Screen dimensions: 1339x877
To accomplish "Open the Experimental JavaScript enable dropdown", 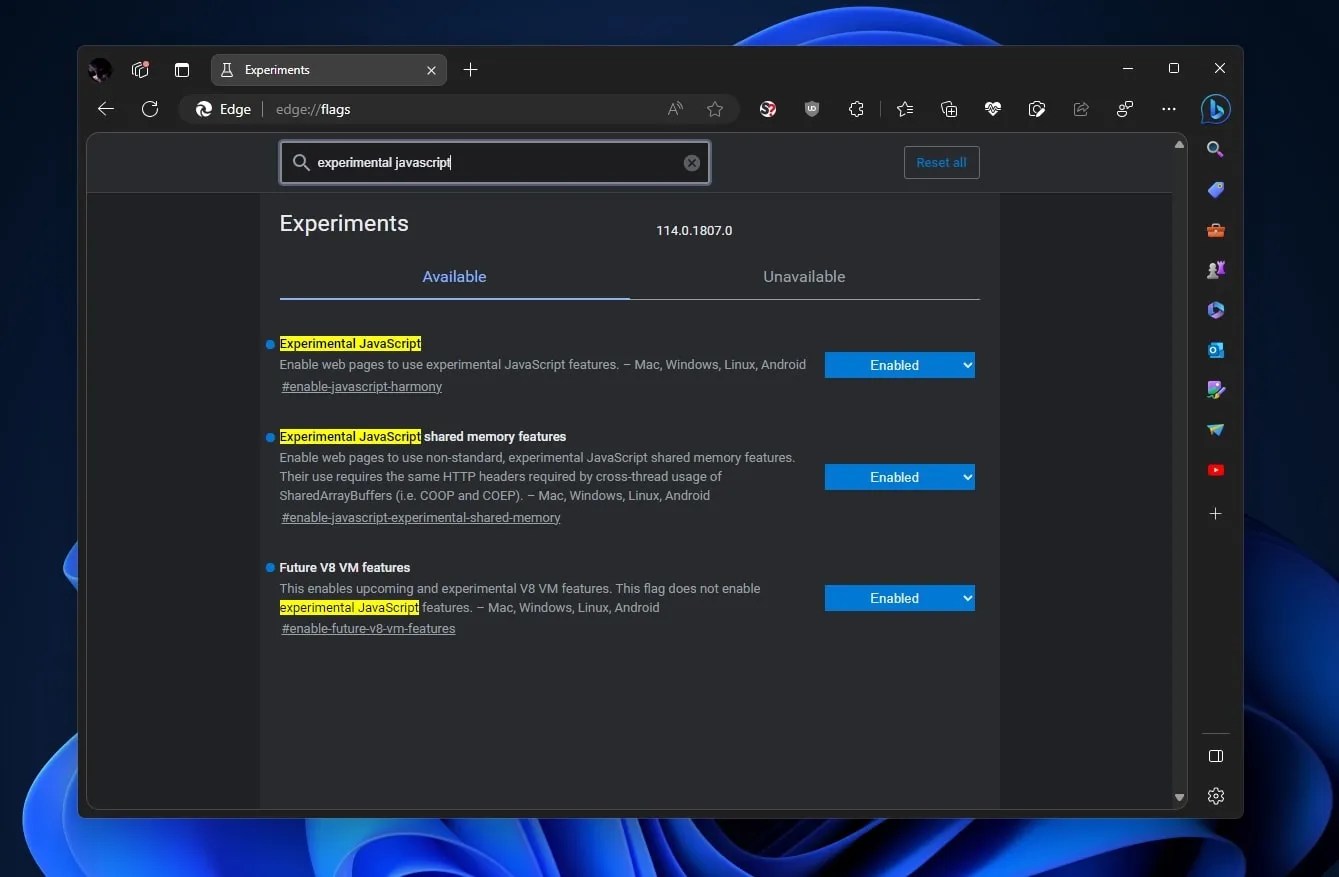I will tap(899, 365).
